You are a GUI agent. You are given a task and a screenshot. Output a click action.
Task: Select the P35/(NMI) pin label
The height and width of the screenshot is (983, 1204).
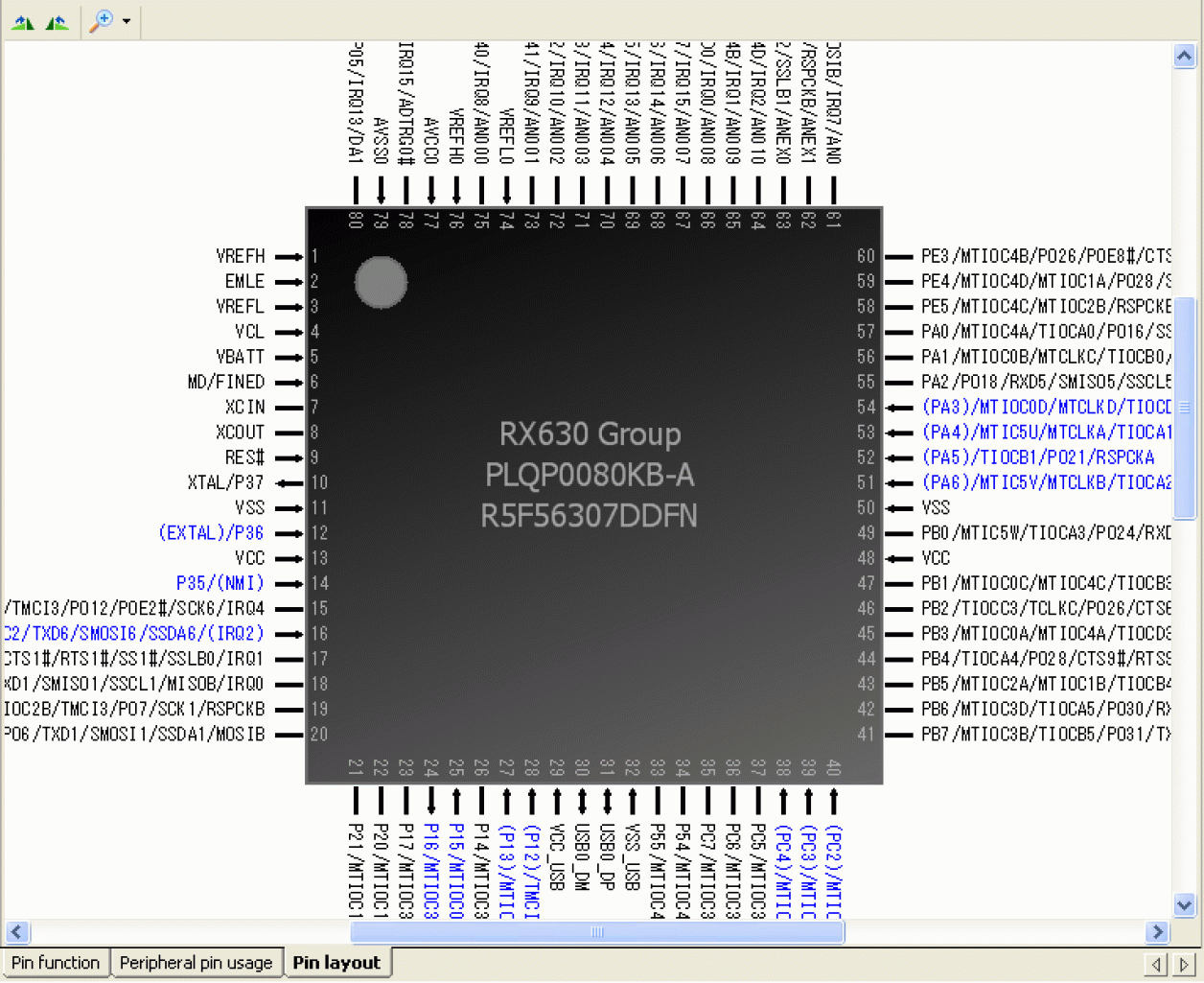pyautogui.click(x=220, y=582)
